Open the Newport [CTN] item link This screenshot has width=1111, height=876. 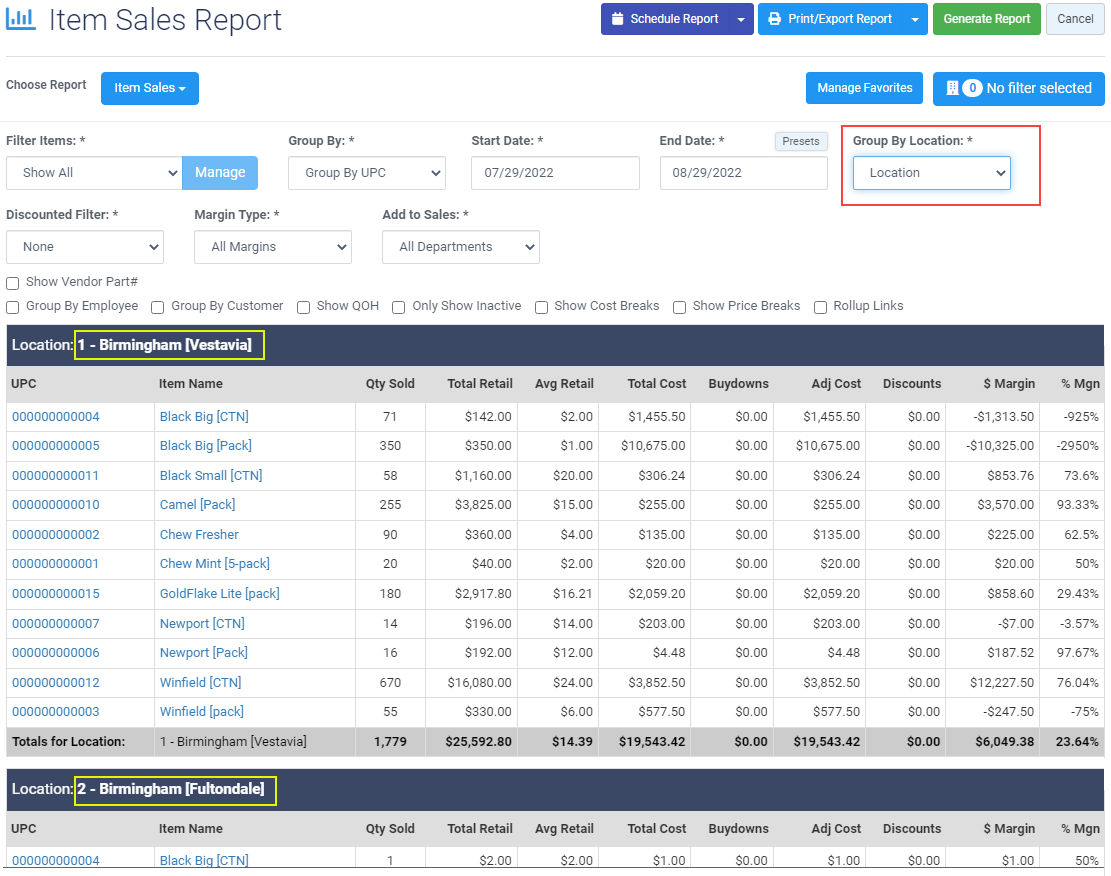202,624
